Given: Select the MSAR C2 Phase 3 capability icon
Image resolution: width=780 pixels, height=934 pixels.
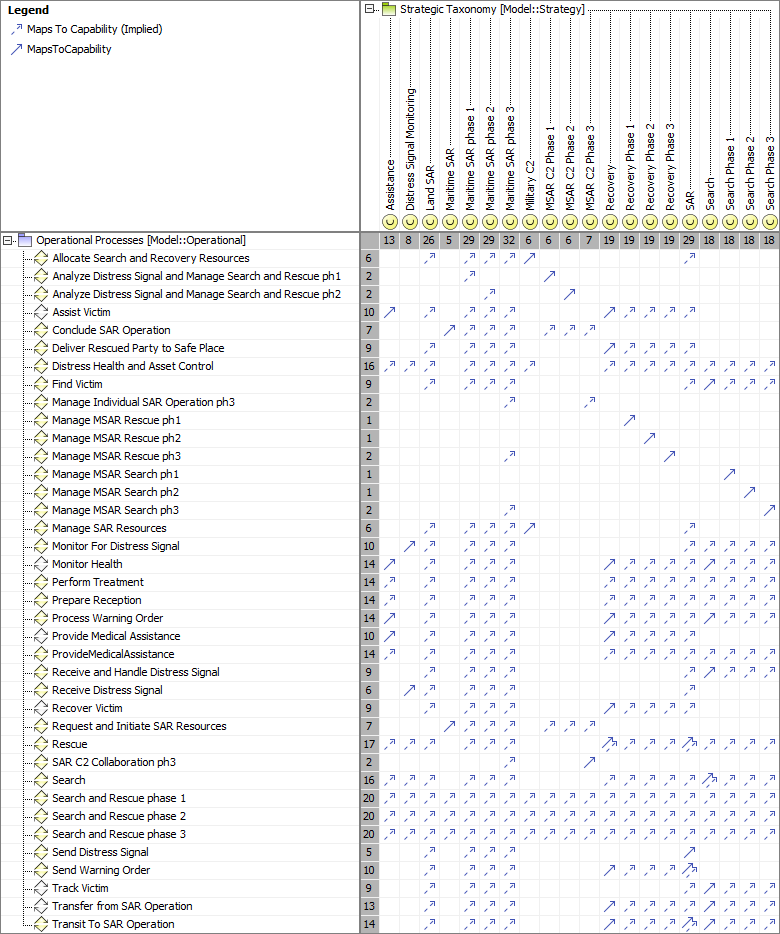Looking at the screenshot, I should tap(590, 222).
